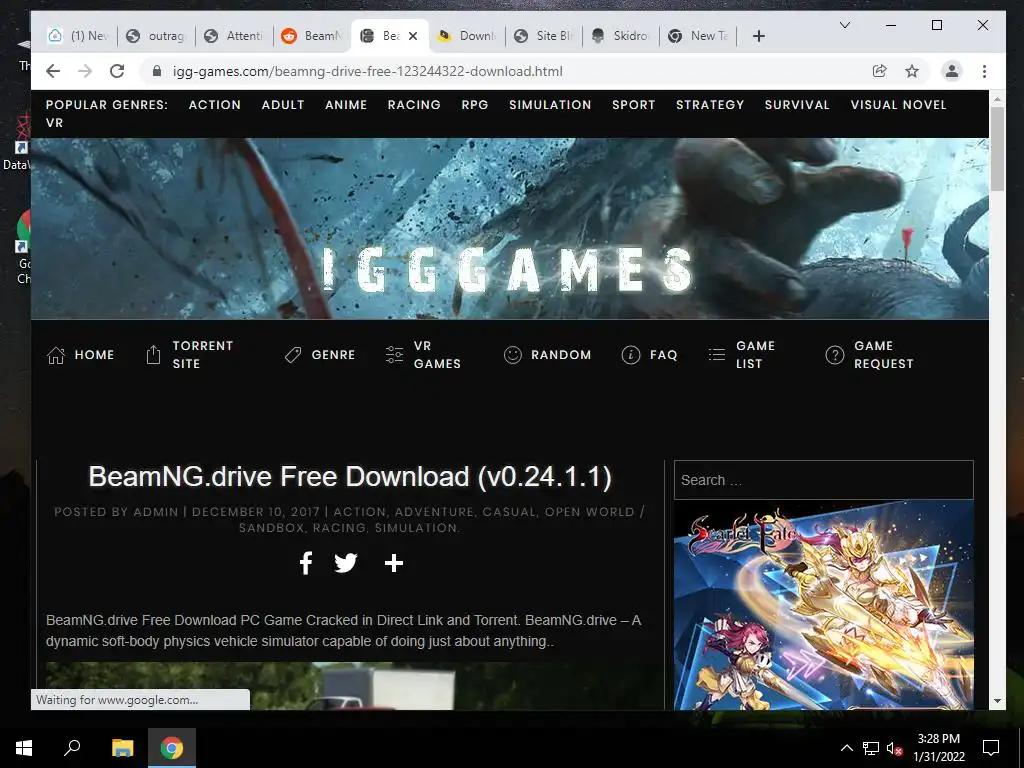Screen dimensions: 1024x768
Task: Go to HOME in site menu
Action: point(80,355)
